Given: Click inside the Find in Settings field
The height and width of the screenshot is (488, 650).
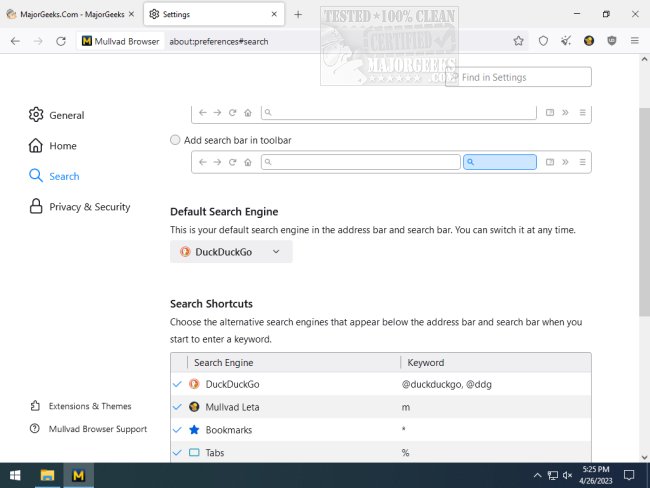Looking at the screenshot, I should click(x=518, y=77).
